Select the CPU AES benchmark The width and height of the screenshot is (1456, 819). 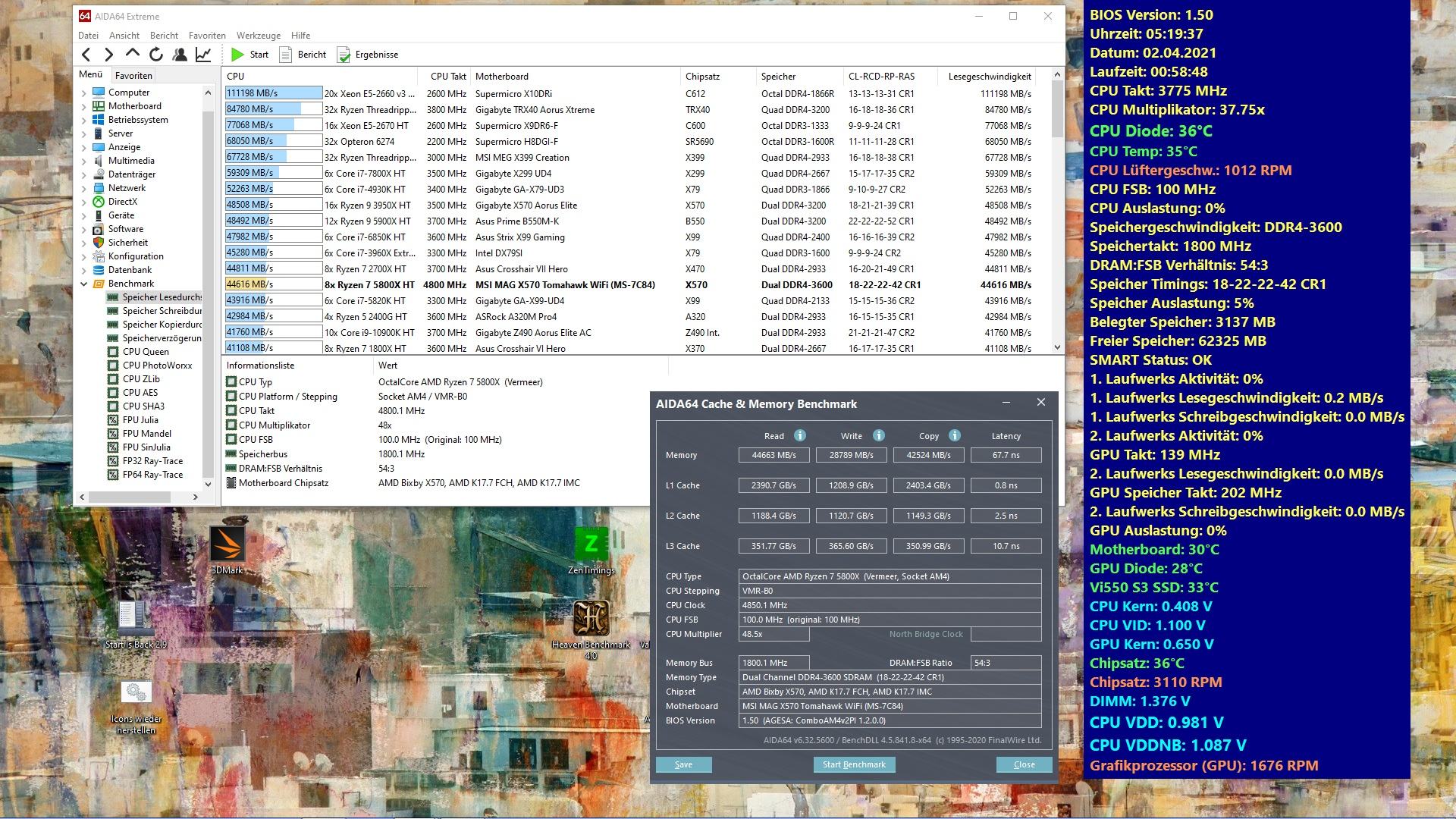point(133,393)
